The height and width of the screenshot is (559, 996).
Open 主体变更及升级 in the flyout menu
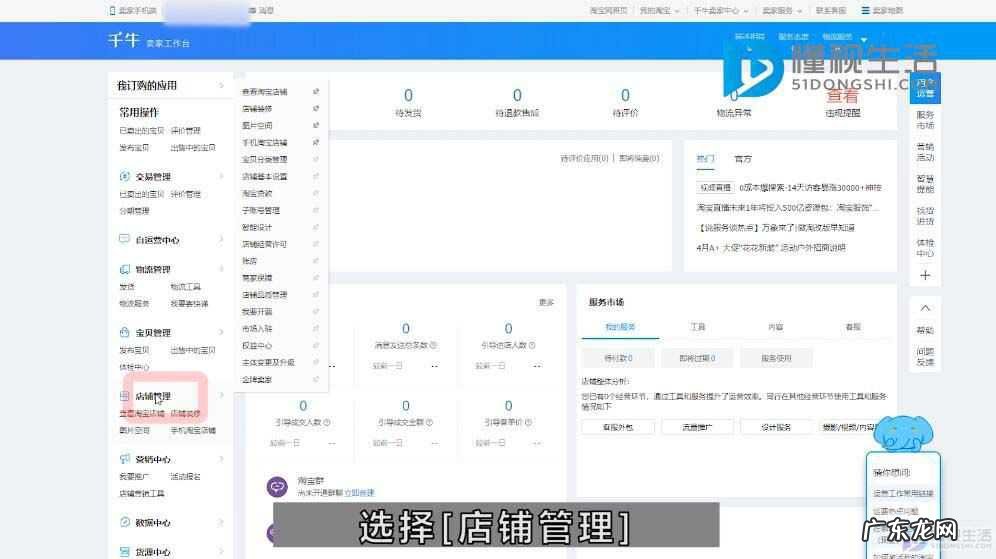pos(268,362)
